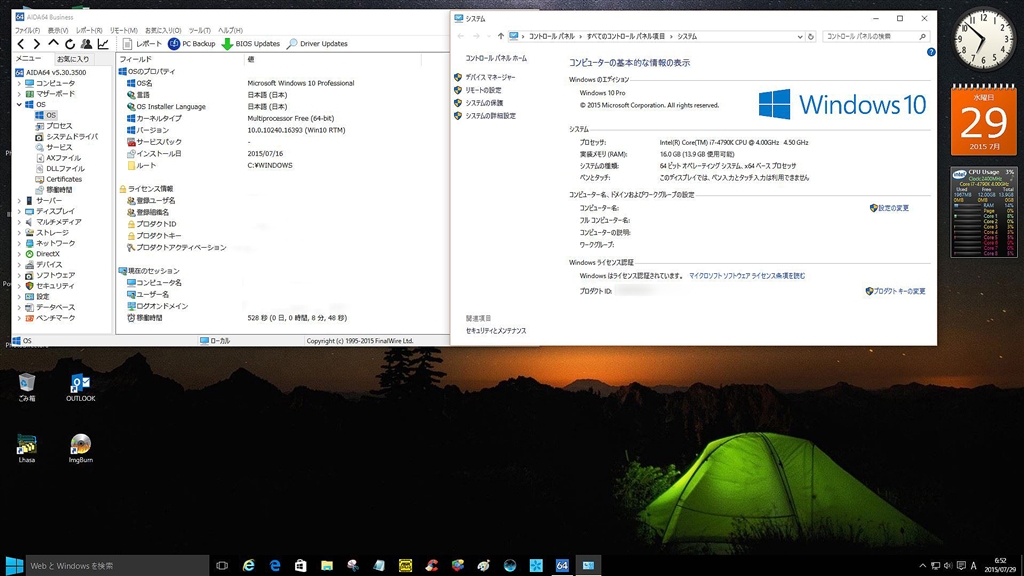Select セキュリティ tree item in AIDA64

[49, 286]
